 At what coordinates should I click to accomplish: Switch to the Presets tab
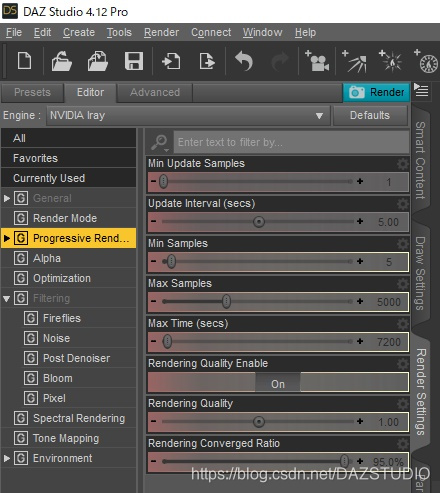(x=32, y=92)
